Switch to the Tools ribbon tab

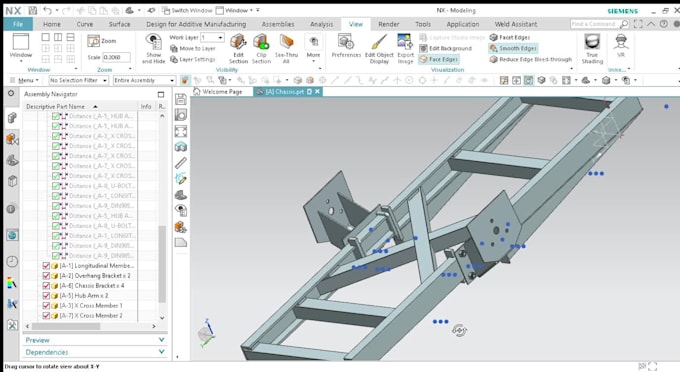point(423,24)
